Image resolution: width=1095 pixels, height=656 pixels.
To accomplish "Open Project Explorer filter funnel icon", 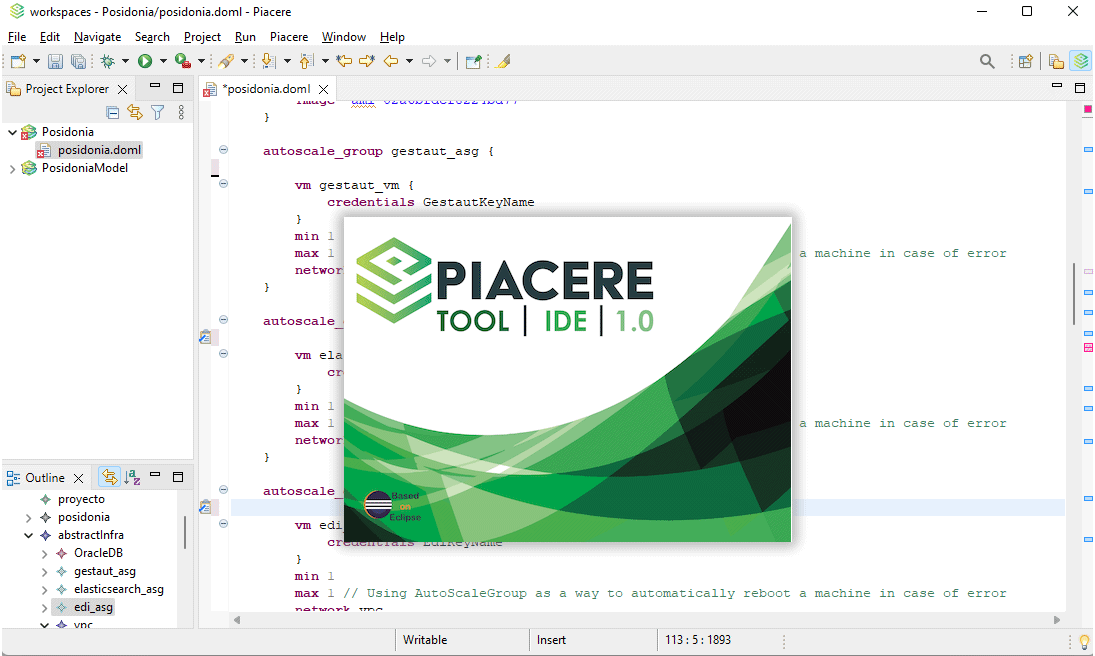I will [x=158, y=112].
